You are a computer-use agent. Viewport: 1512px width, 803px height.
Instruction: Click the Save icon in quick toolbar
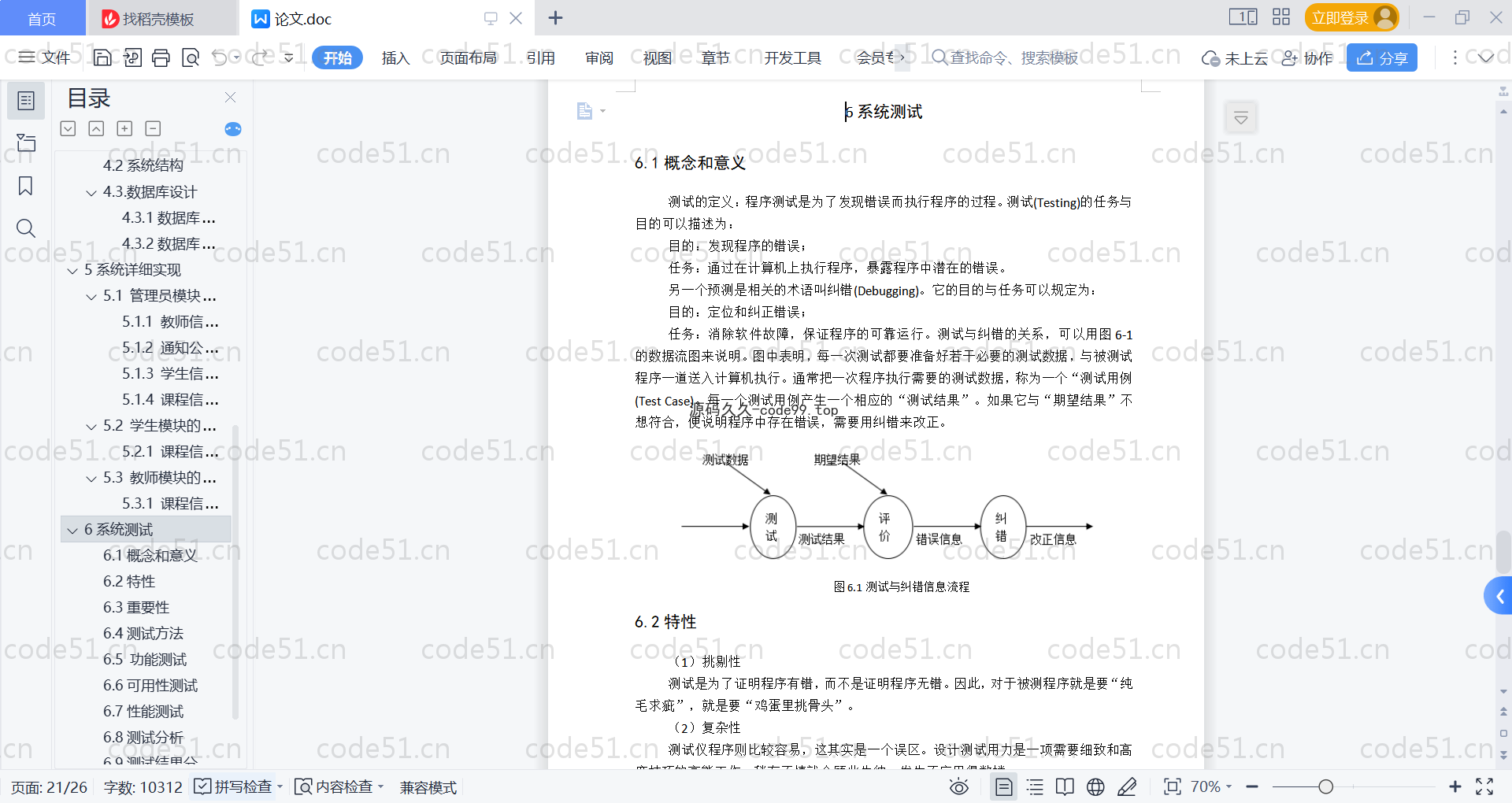coord(102,57)
